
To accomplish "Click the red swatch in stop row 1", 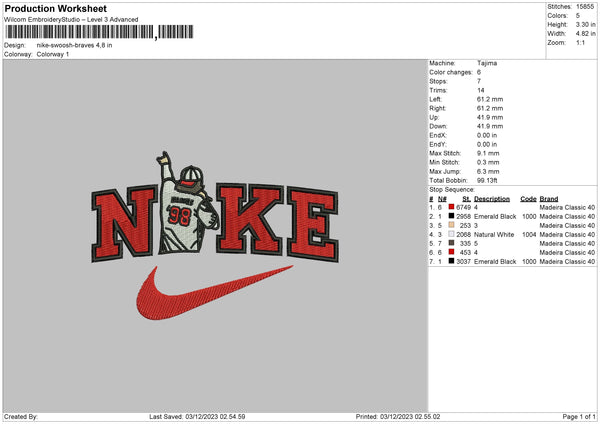I will point(452,207).
